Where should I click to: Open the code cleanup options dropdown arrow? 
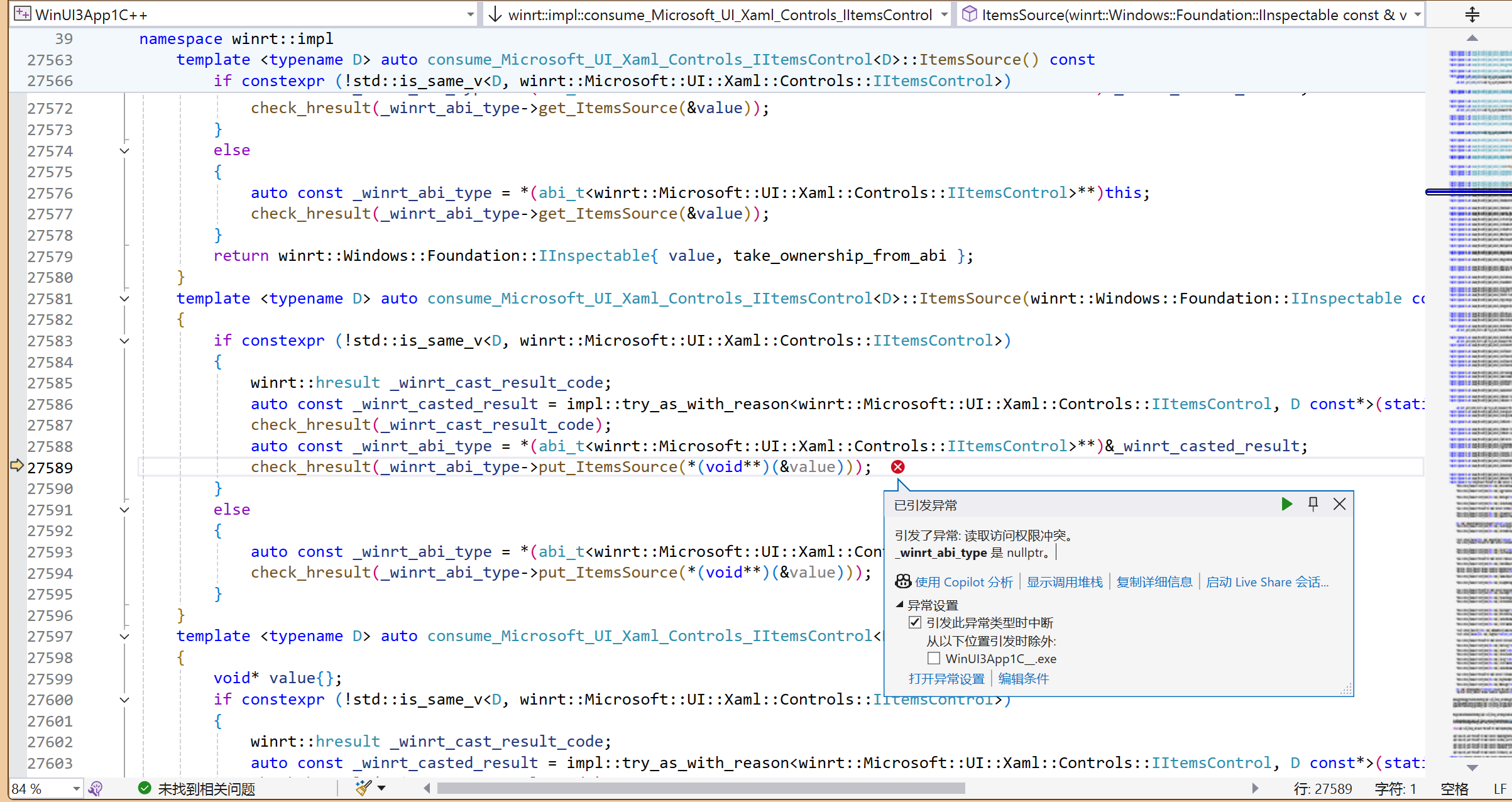coord(381,788)
